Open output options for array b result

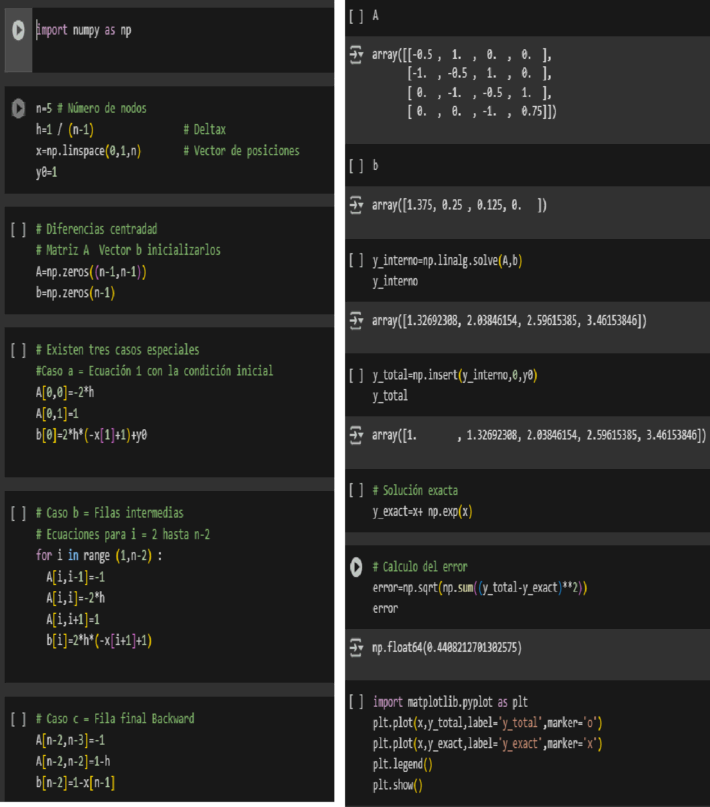click(356, 205)
